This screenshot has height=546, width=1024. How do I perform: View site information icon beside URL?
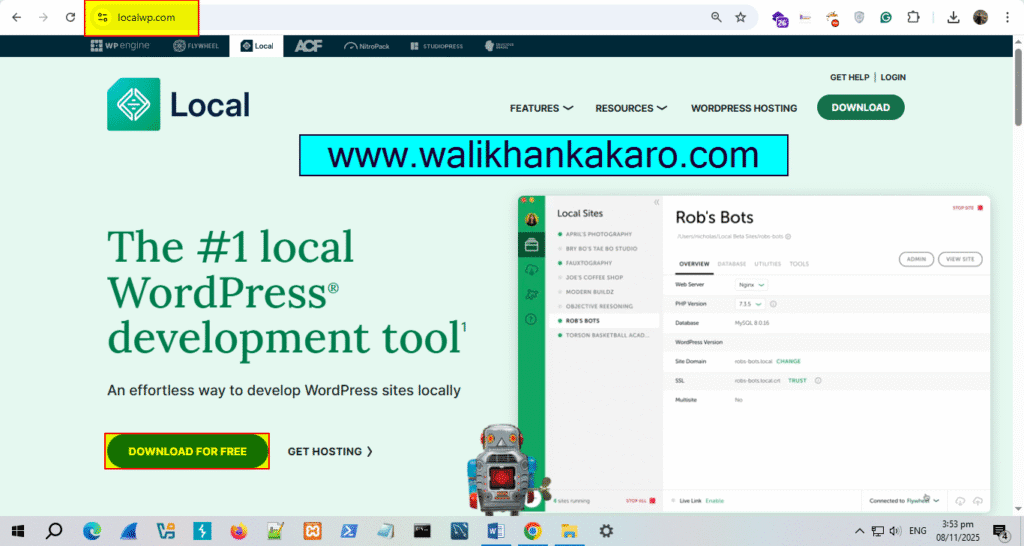point(103,18)
